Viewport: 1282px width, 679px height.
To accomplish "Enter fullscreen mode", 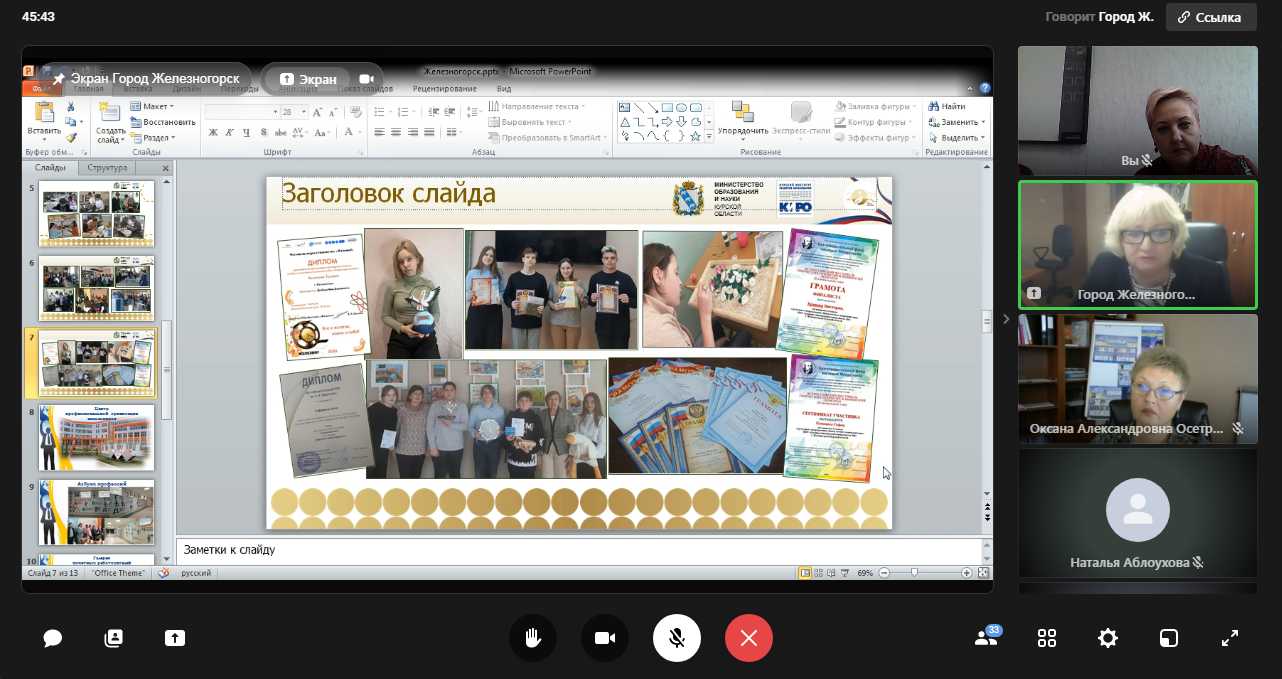I will click(1230, 638).
